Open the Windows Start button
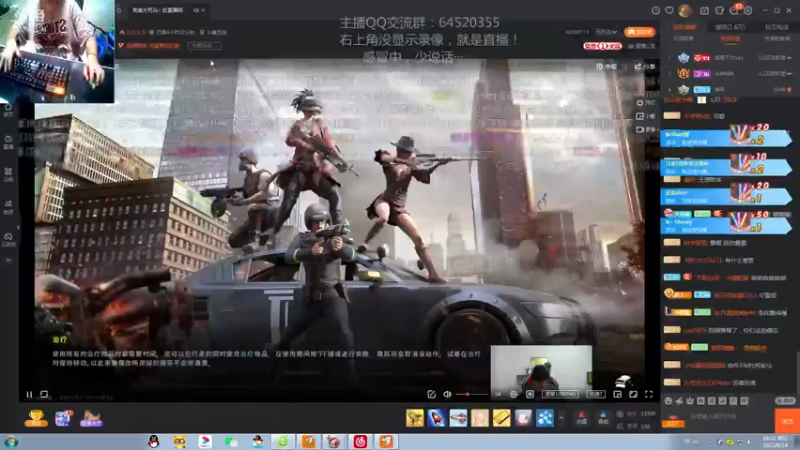The image size is (800, 450). pos(11,442)
